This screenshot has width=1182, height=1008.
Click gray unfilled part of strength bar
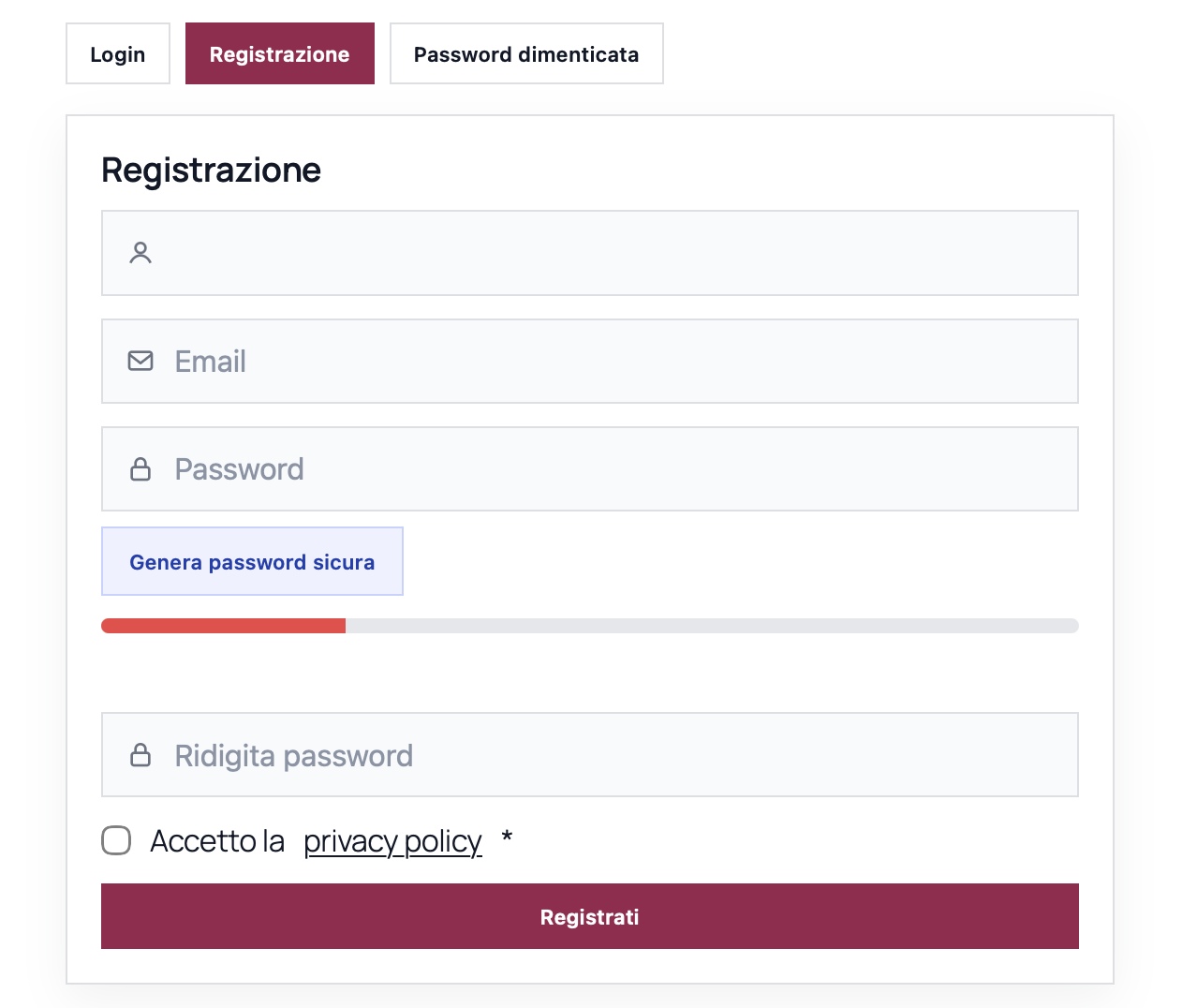click(x=712, y=626)
